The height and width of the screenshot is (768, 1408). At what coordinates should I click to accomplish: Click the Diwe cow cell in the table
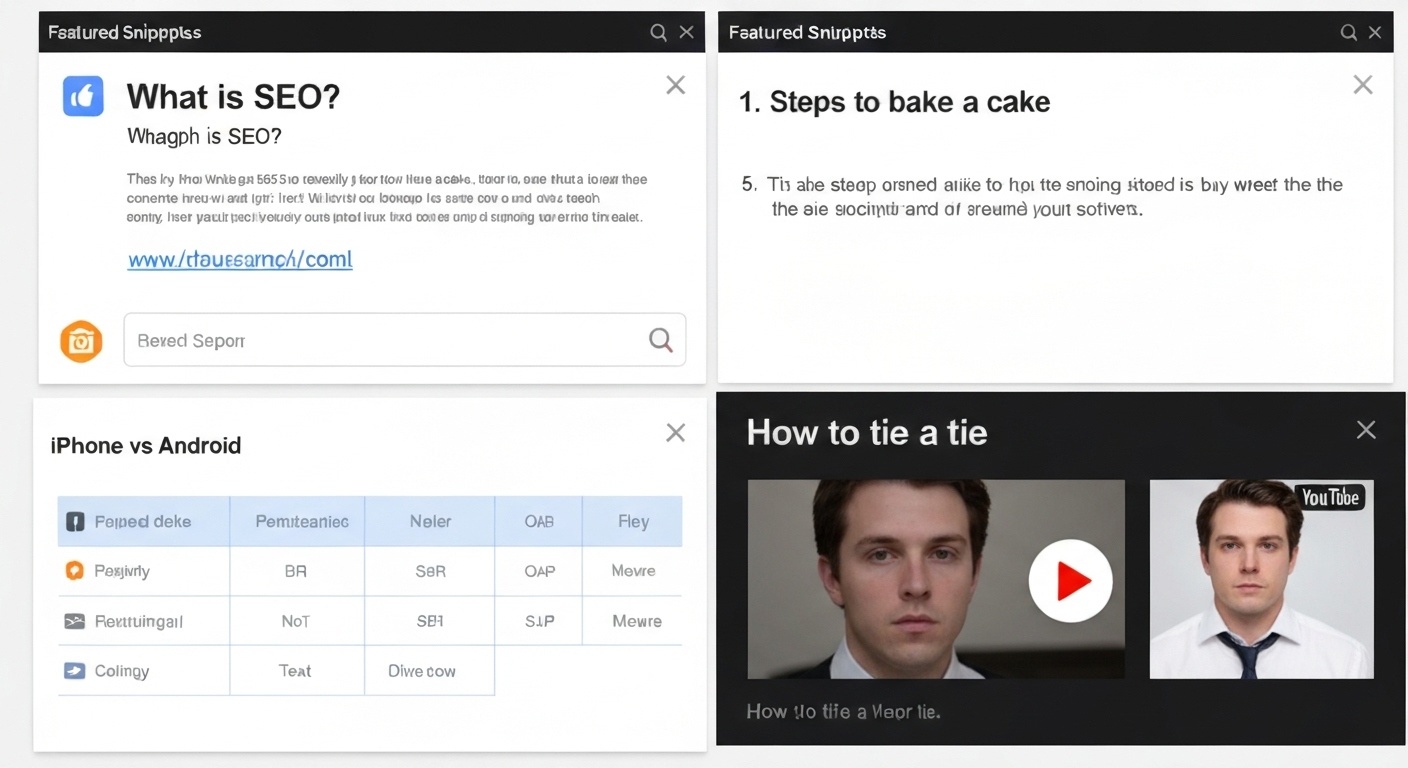pos(422,671)
